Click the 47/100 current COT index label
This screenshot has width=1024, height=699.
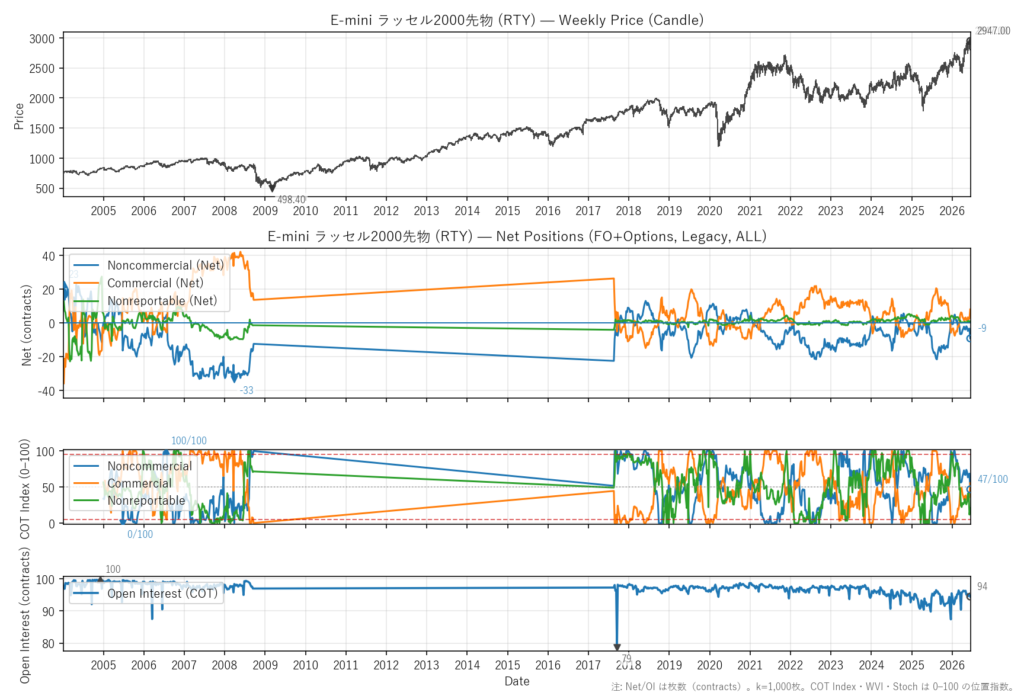point(993,480)
